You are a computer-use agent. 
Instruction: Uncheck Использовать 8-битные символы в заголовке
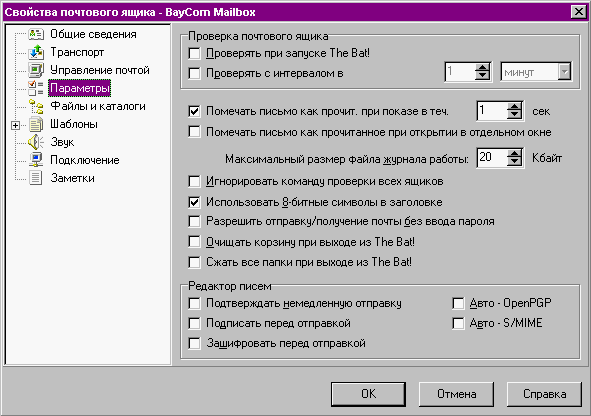194,202
